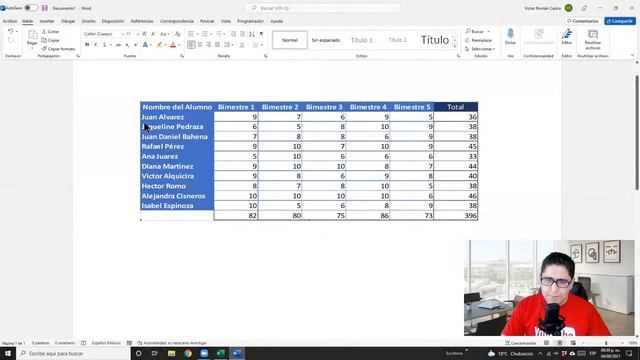Image resolution: width=640 pixels, height=360 pixels.
Task: Apply red font color
Action: pos(173,45)
